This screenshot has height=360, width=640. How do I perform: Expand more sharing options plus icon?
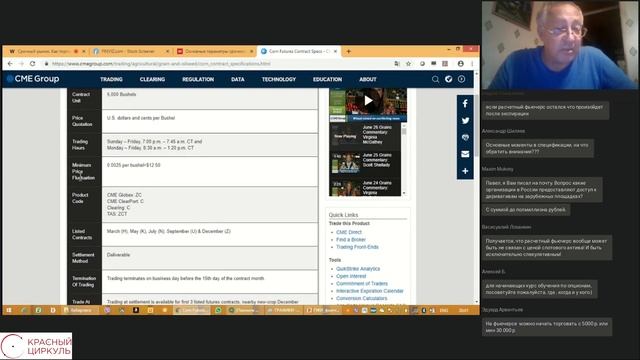(x=465, y=171)
